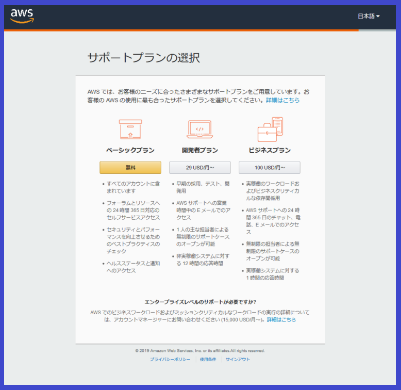
Task: Click the Business plan briefcase icon
Action: coord(270,129)
